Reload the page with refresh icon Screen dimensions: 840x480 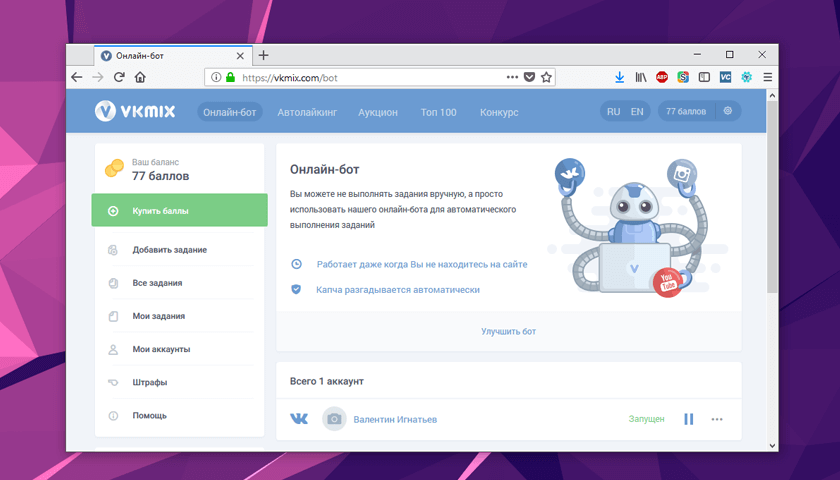tap(119, 77)
